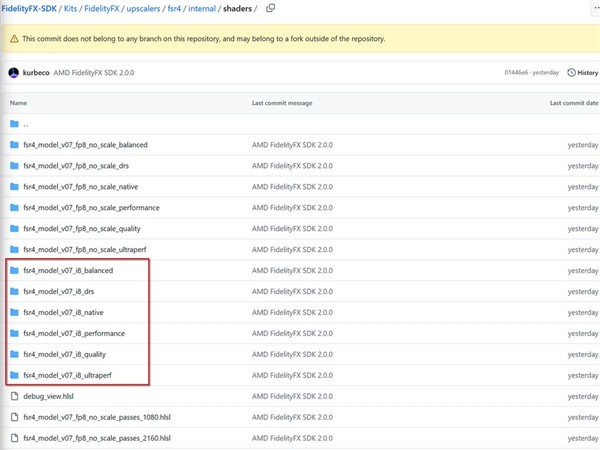
Task: Open fsr4_model_v07_fp8_no_scale_balanced folder
Action: coord(85,145)
